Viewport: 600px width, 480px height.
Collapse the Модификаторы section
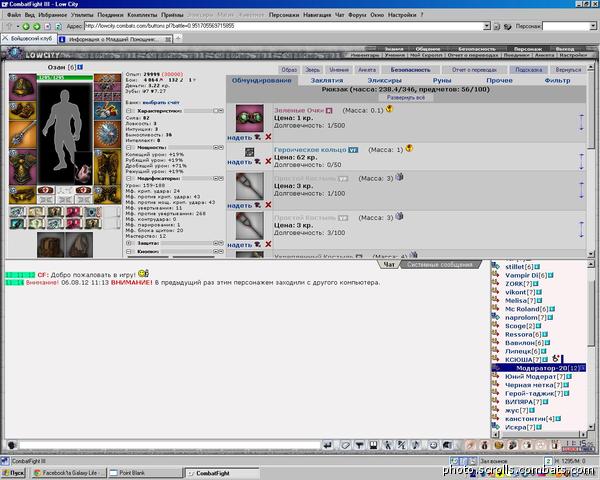(x=129, y=178)
